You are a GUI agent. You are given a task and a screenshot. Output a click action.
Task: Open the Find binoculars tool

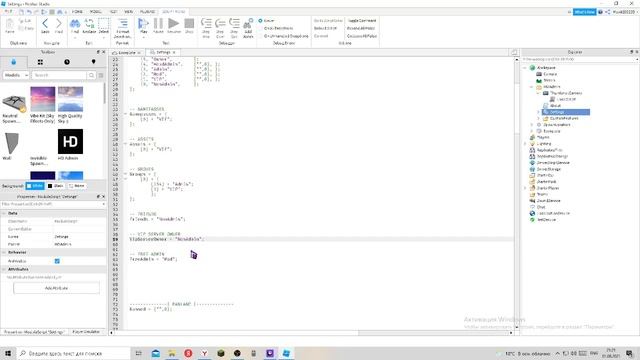[75, 24]
